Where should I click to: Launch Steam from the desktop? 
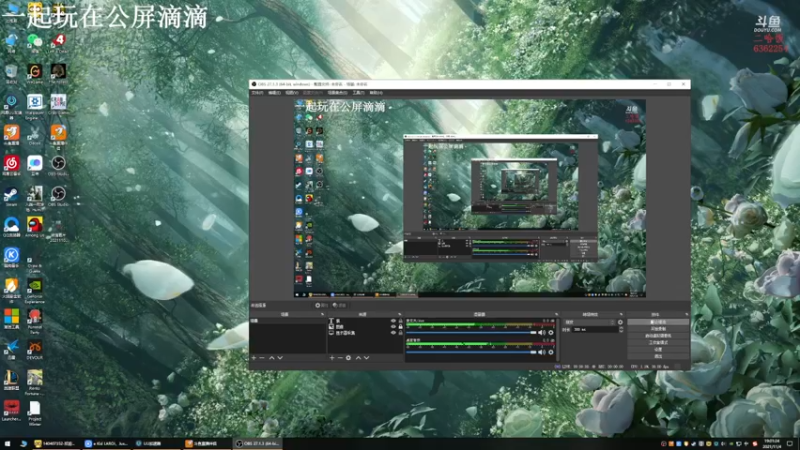(x=11, y=196)
